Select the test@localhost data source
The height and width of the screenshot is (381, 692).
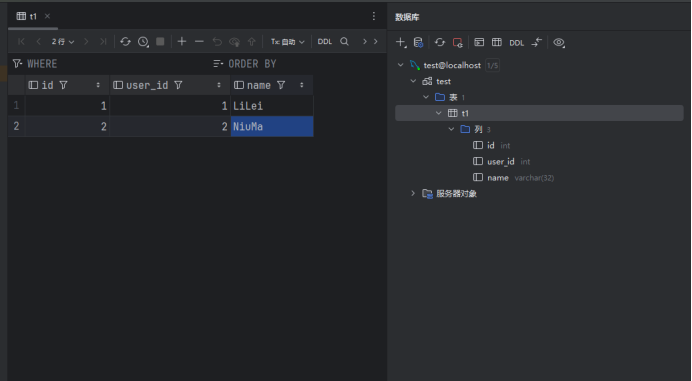tap(452, 65)
